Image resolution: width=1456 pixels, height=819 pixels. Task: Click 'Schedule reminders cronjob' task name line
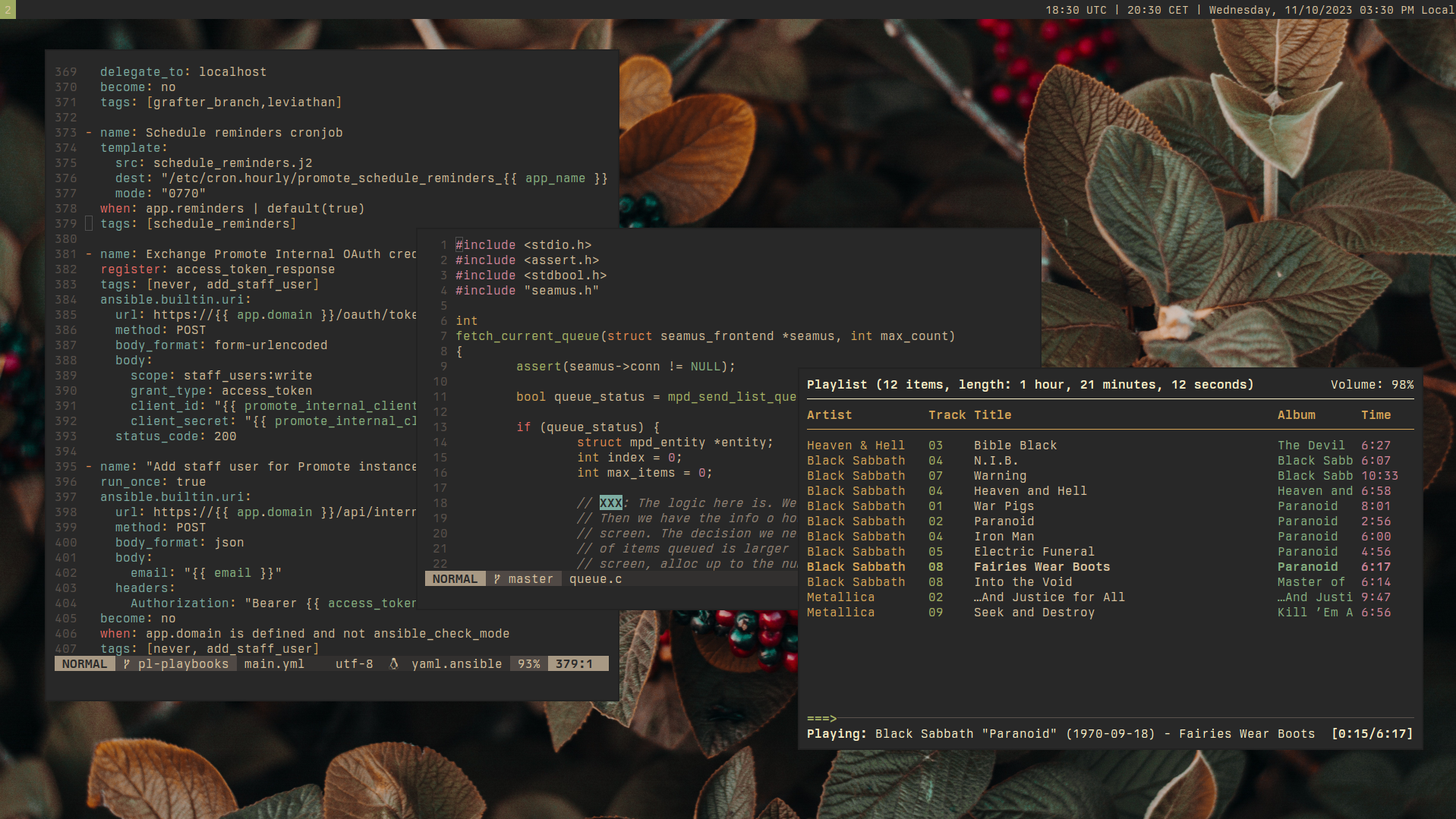coord(221,133)
